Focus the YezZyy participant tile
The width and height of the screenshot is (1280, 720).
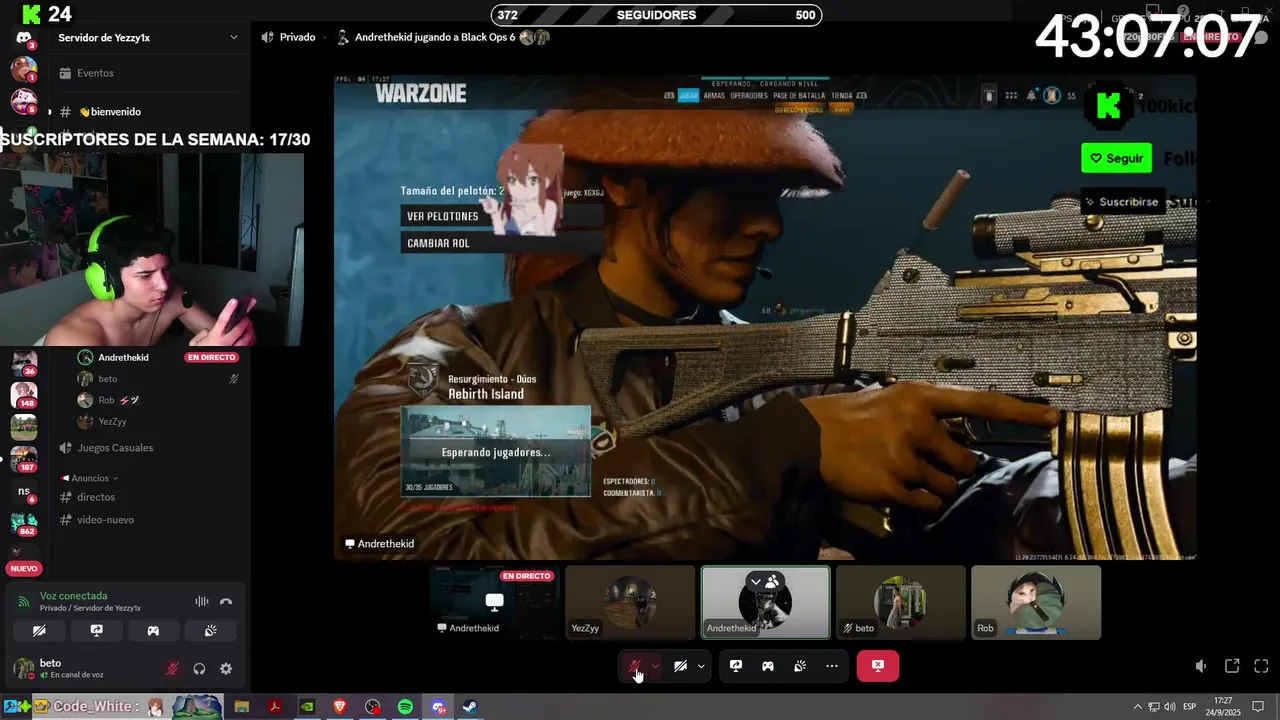(x=630, y=602)
